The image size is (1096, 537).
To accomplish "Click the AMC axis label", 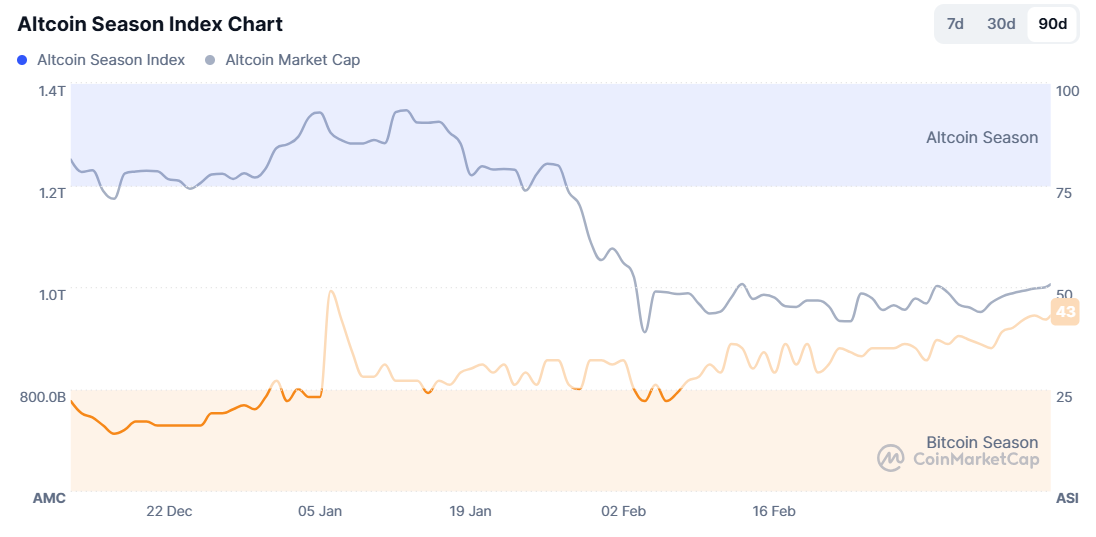I will pyautogui.click(x=49, y=498).
